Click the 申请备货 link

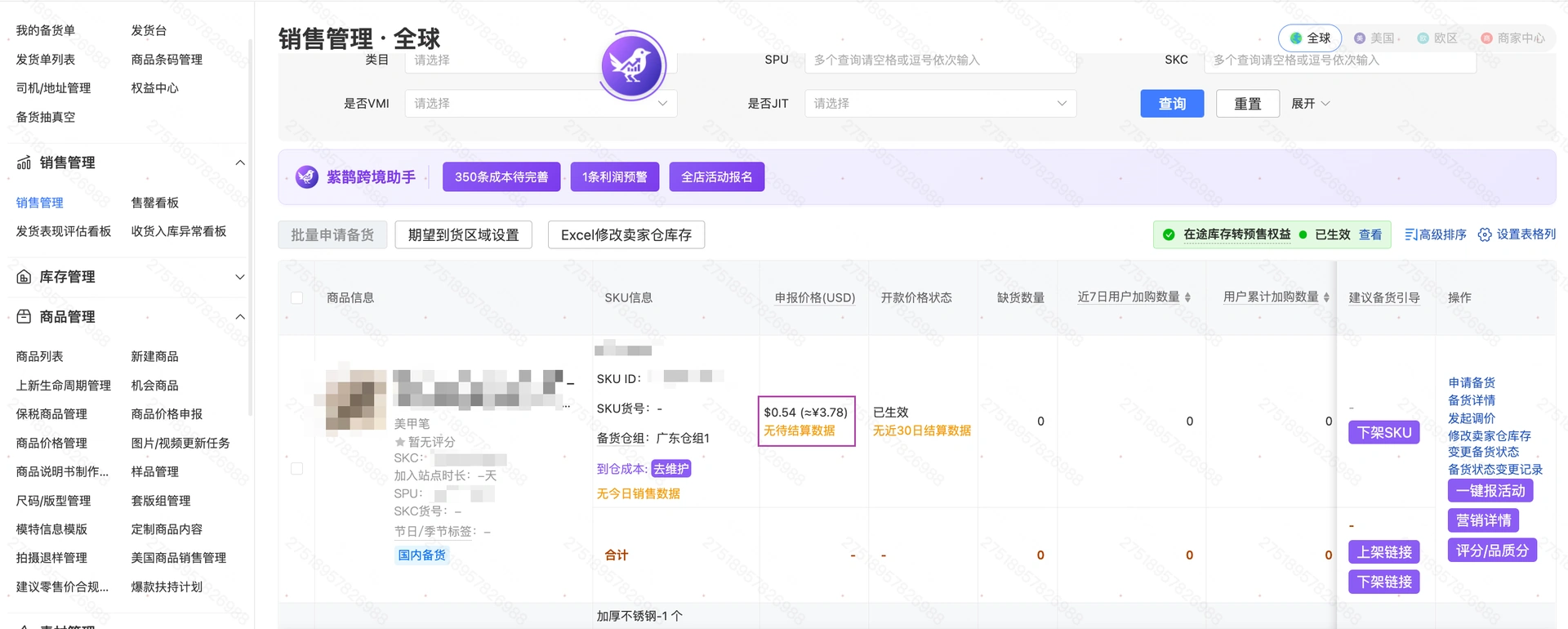1472,382
